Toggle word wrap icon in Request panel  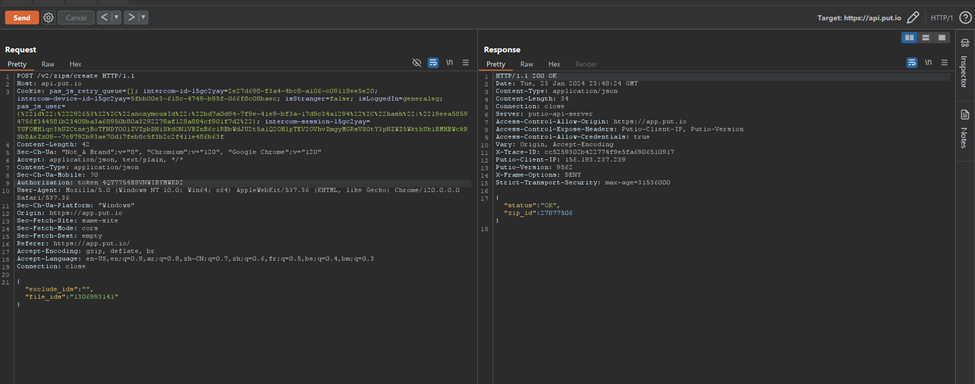pyautogui.click(x=433, y=63)
